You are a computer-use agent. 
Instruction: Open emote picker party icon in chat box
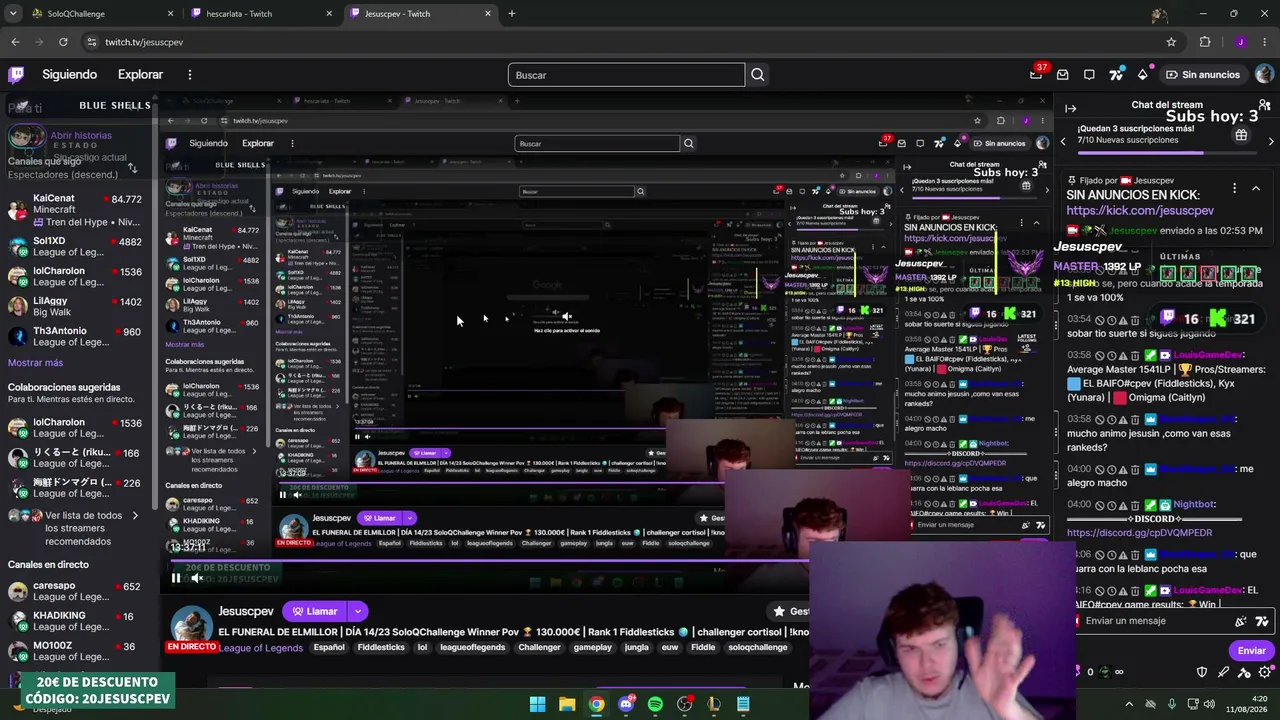1241,621
